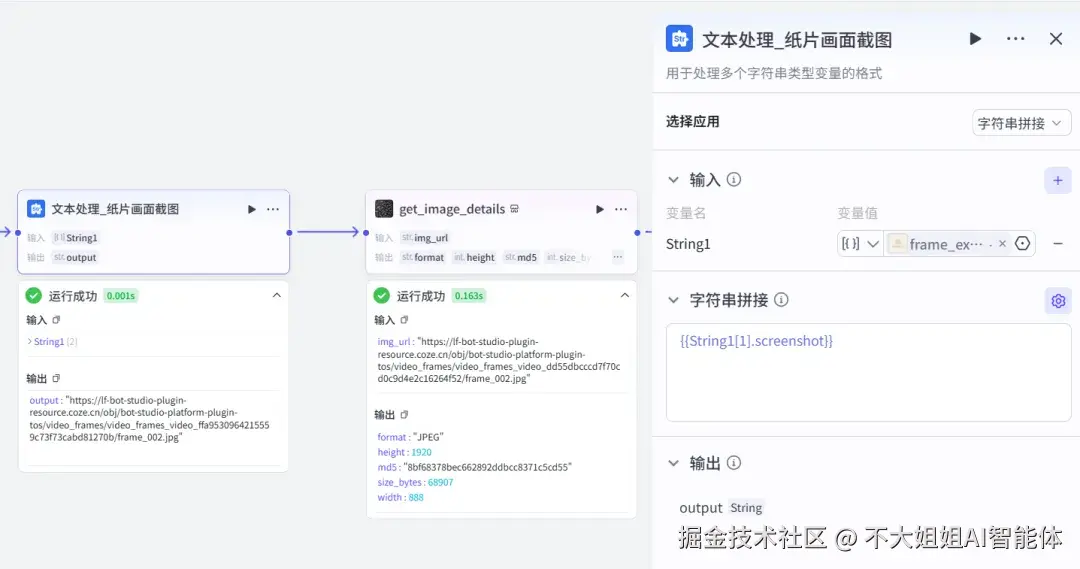Screen dimensions: 1080x569
Task: Copy the 输出 of 文本处理 run result
Action: click(56, 378)
